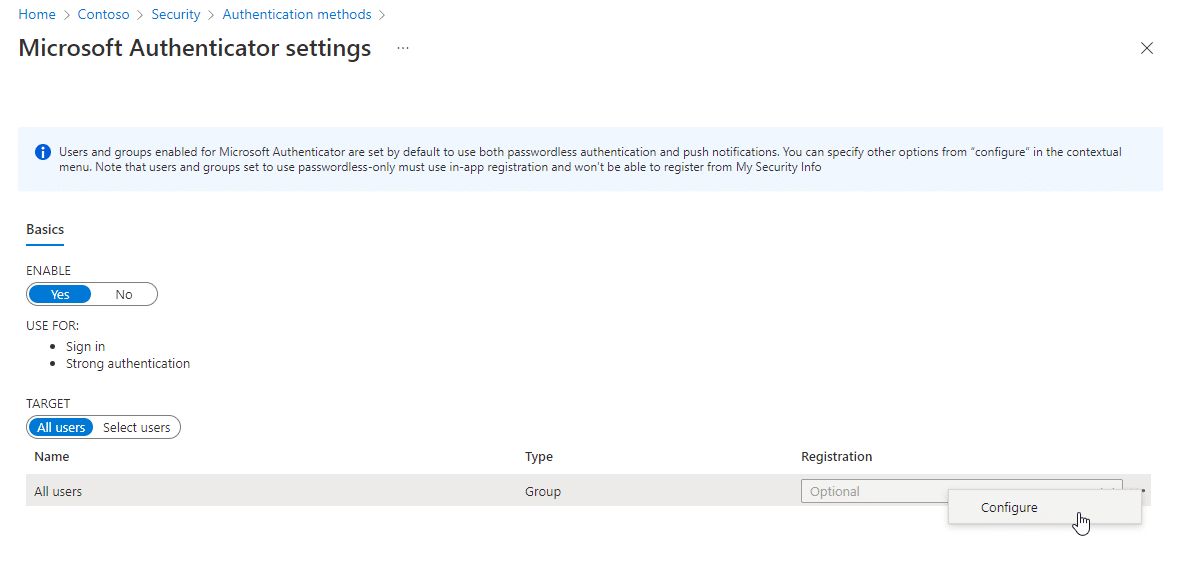This screenshot has height=564, width=1178.
Task: Choose All users as target
Action: (x=61, y=427)
